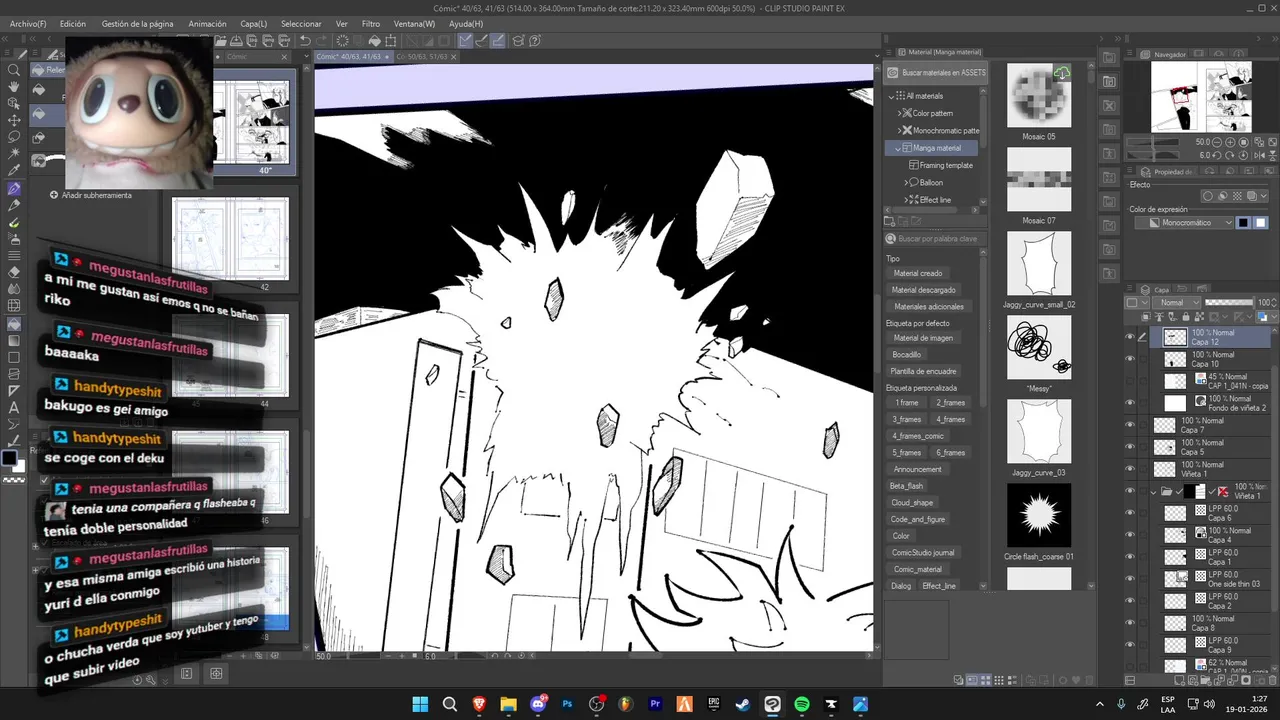1280x720 pixels.
Task: Select the Zoom magnifier tool
Action: click(14, 70)
